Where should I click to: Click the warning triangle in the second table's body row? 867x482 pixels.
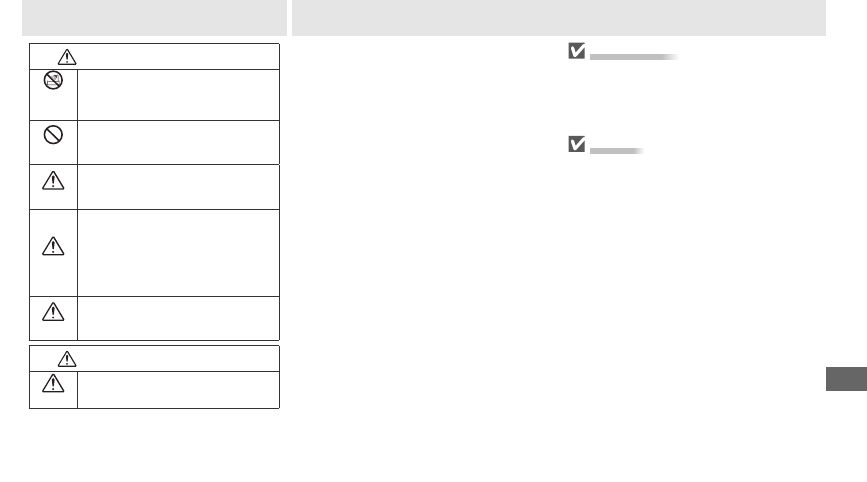pos(53,383)
